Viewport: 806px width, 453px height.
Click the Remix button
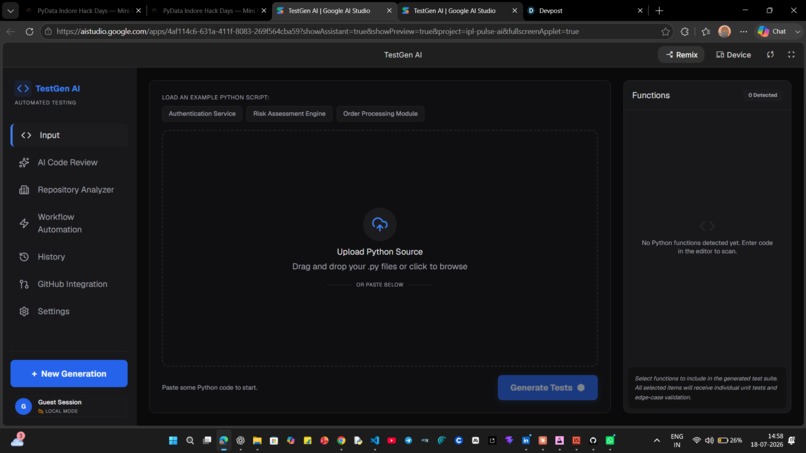pos(682,55)
